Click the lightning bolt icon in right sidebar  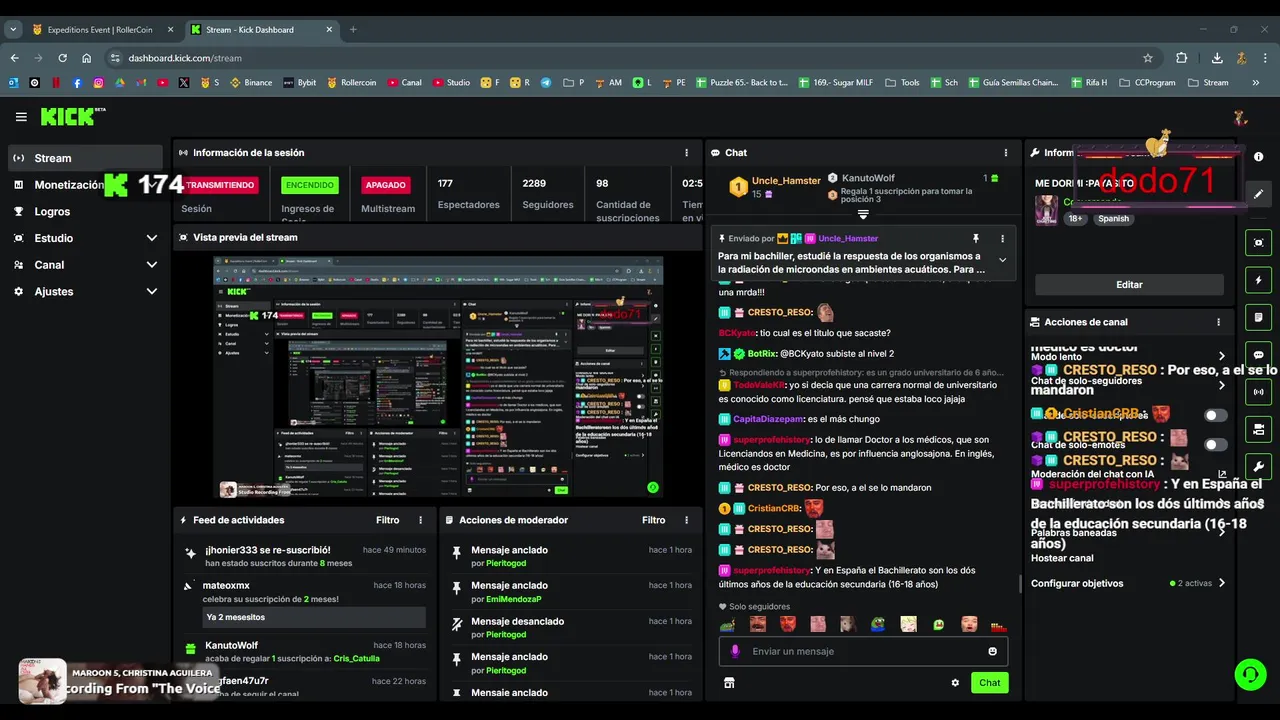coord(1259,280)
